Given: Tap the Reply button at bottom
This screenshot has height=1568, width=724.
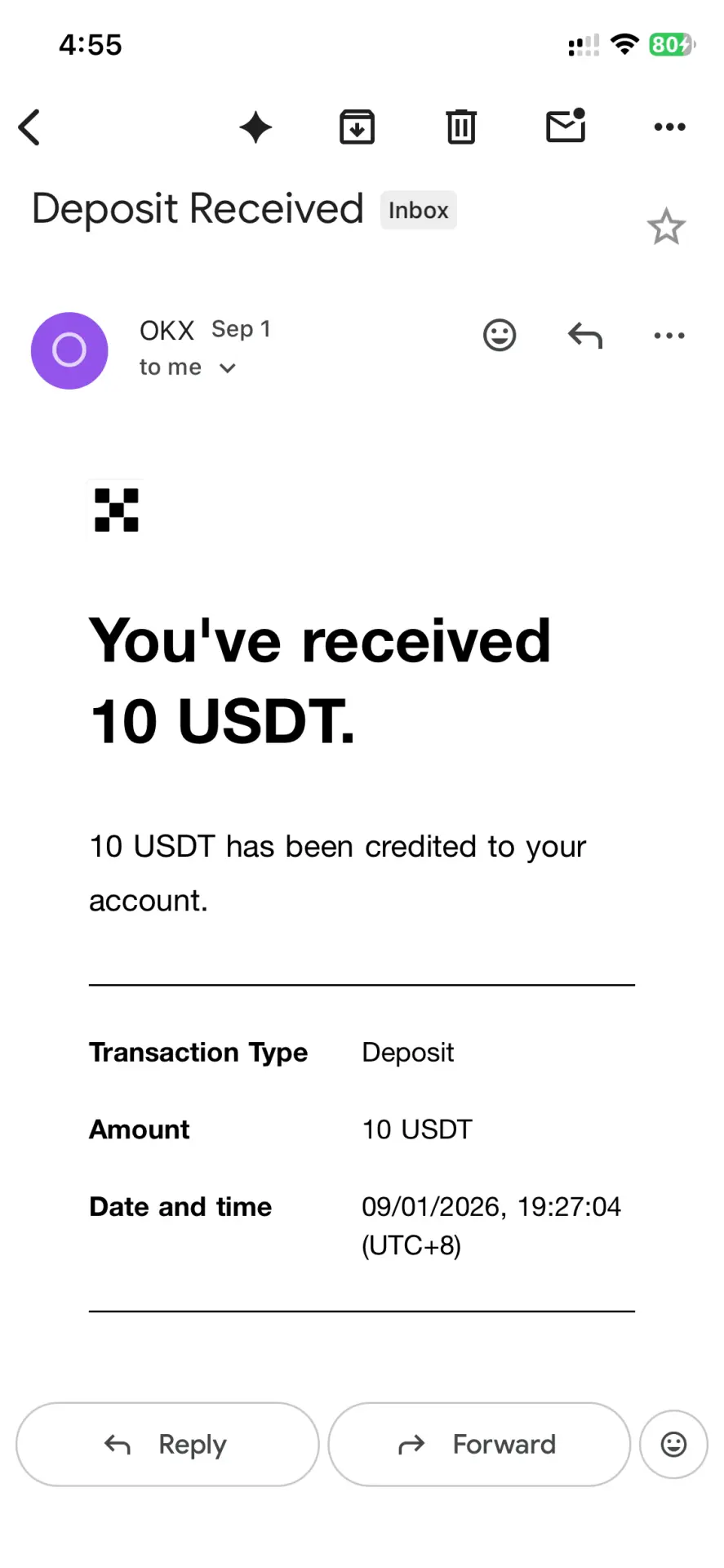Looking at the screenshot, I should click(x=167, y=1444).
